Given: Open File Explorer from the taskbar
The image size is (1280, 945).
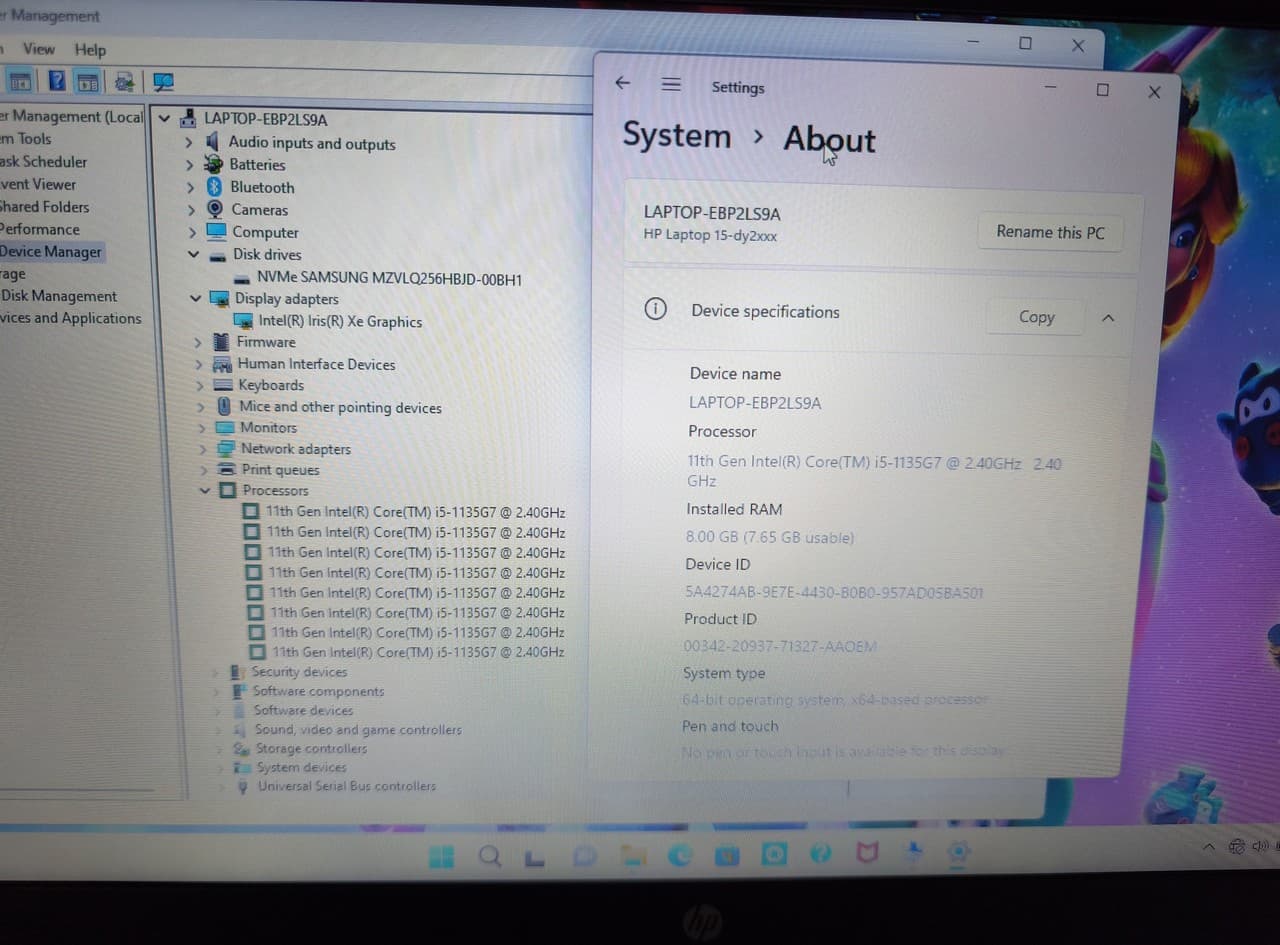Looking at the screenshot, I should 632,856.
